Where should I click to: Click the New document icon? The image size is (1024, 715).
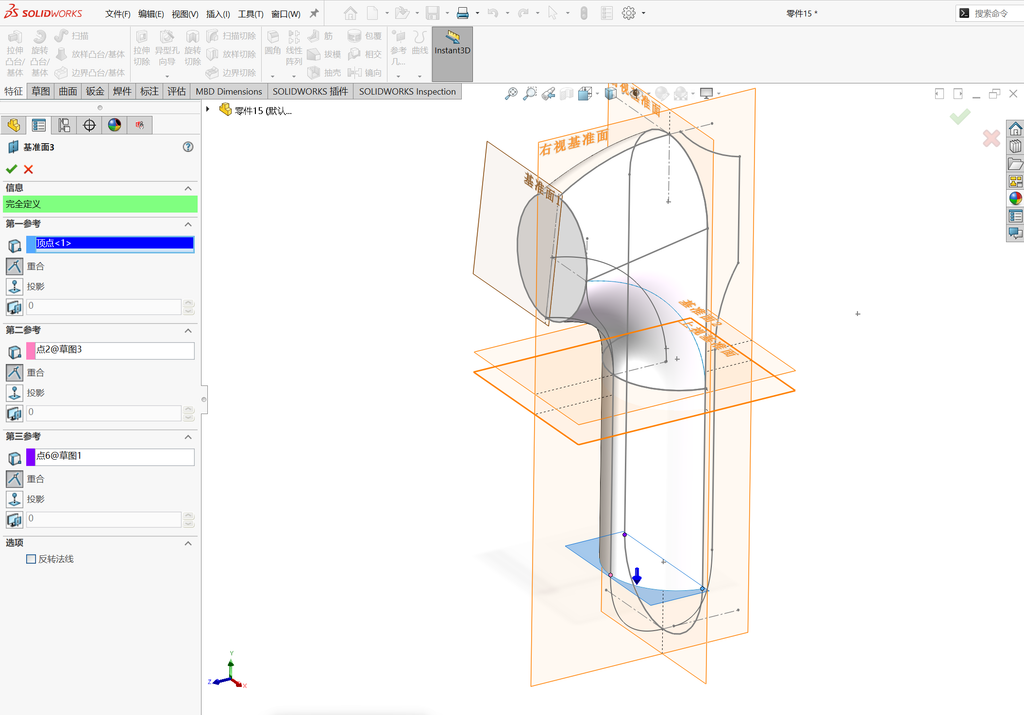(x=372, y=13)
